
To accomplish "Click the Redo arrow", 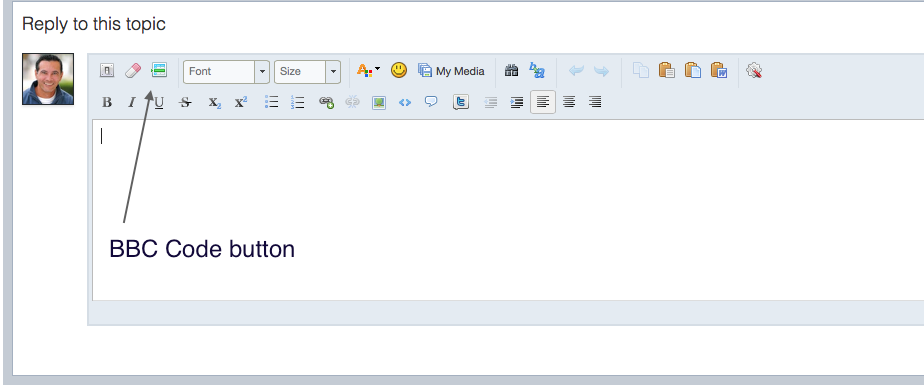I will (602, 71).
